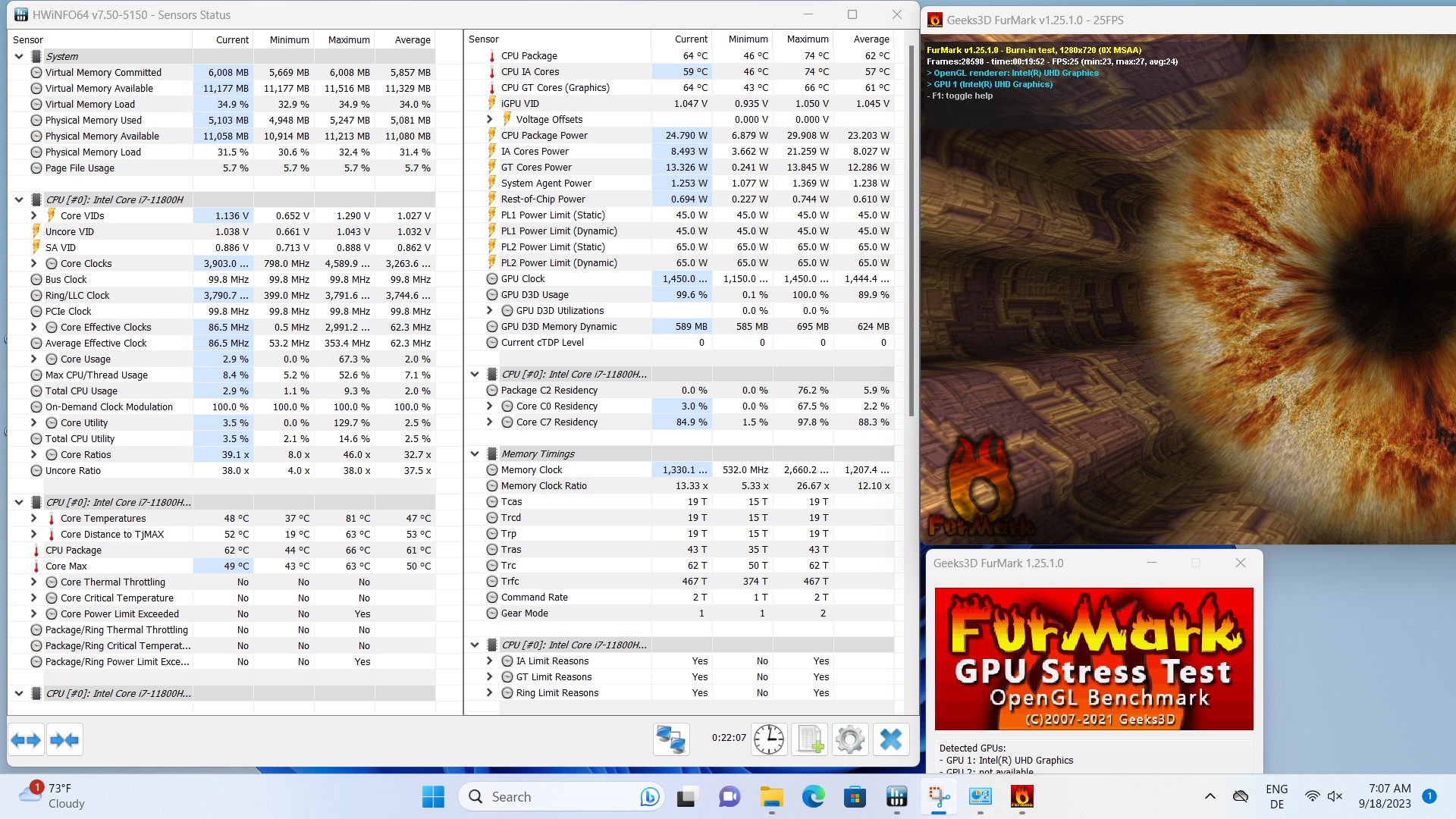Click the notification badge in the system tray

pyautogui.click(x=1429, y=796)
